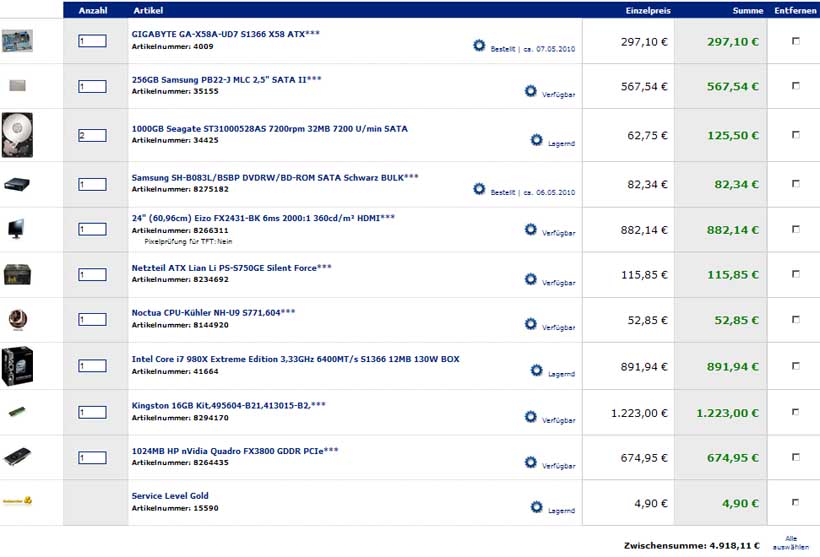Open 1000GB Seagate ST31000528AS product link
The height and width of the screenshot is (557, 820).
(x=269, y=129)
